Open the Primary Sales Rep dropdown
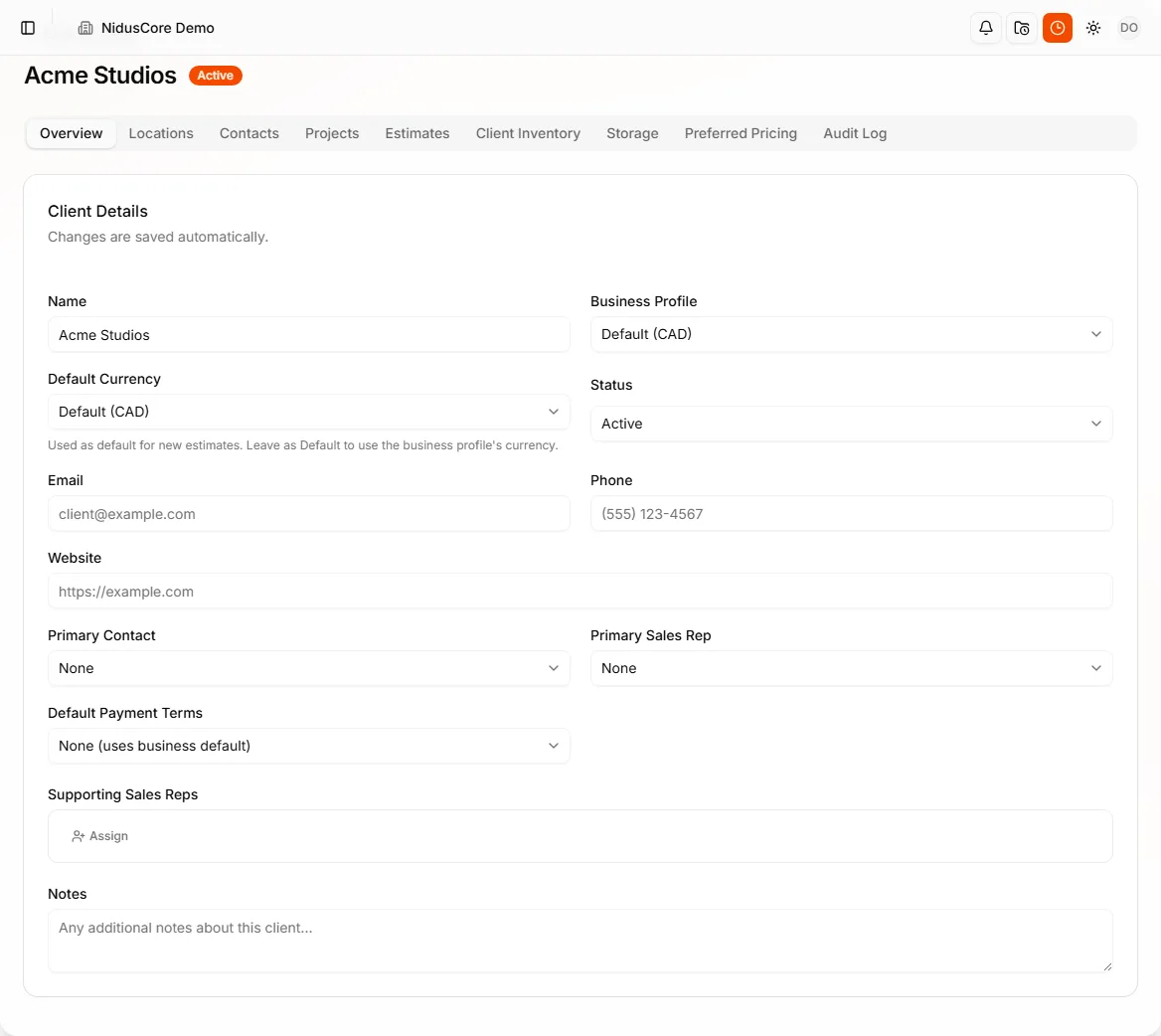1161x1036 pixels. pyautogui.click(x=851, y=668)
